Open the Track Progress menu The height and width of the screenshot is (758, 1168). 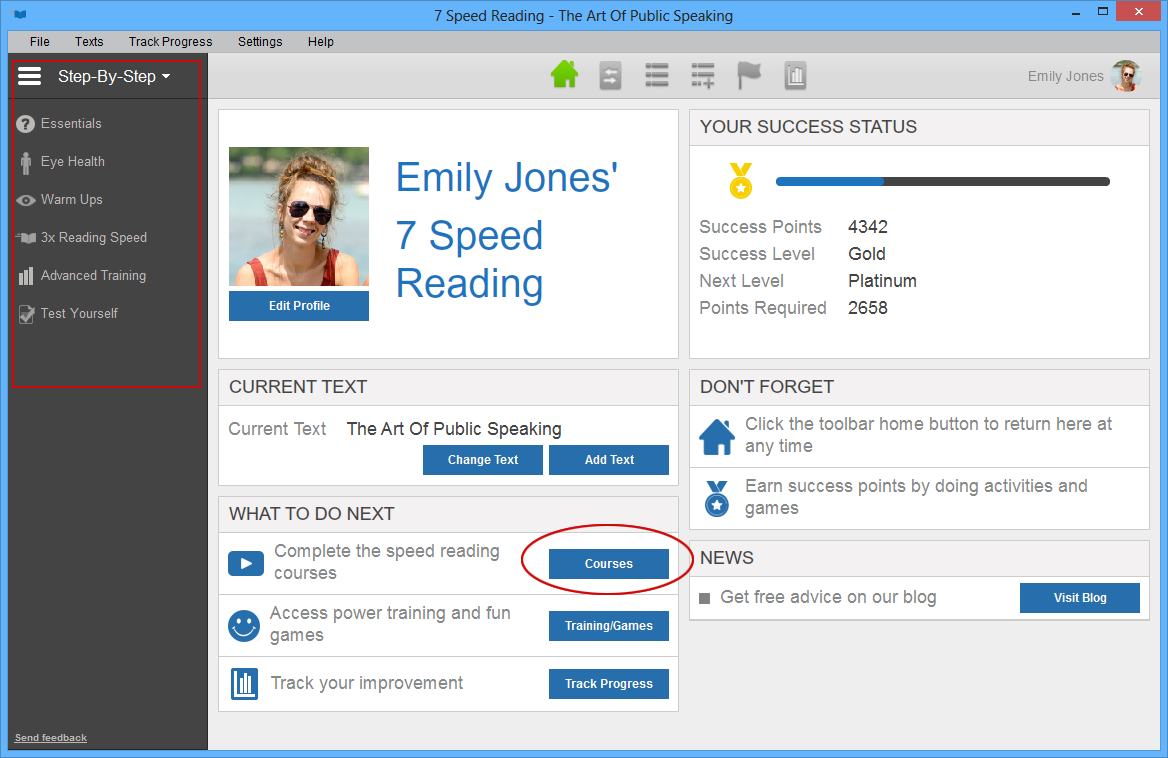(x=170, y=41)
